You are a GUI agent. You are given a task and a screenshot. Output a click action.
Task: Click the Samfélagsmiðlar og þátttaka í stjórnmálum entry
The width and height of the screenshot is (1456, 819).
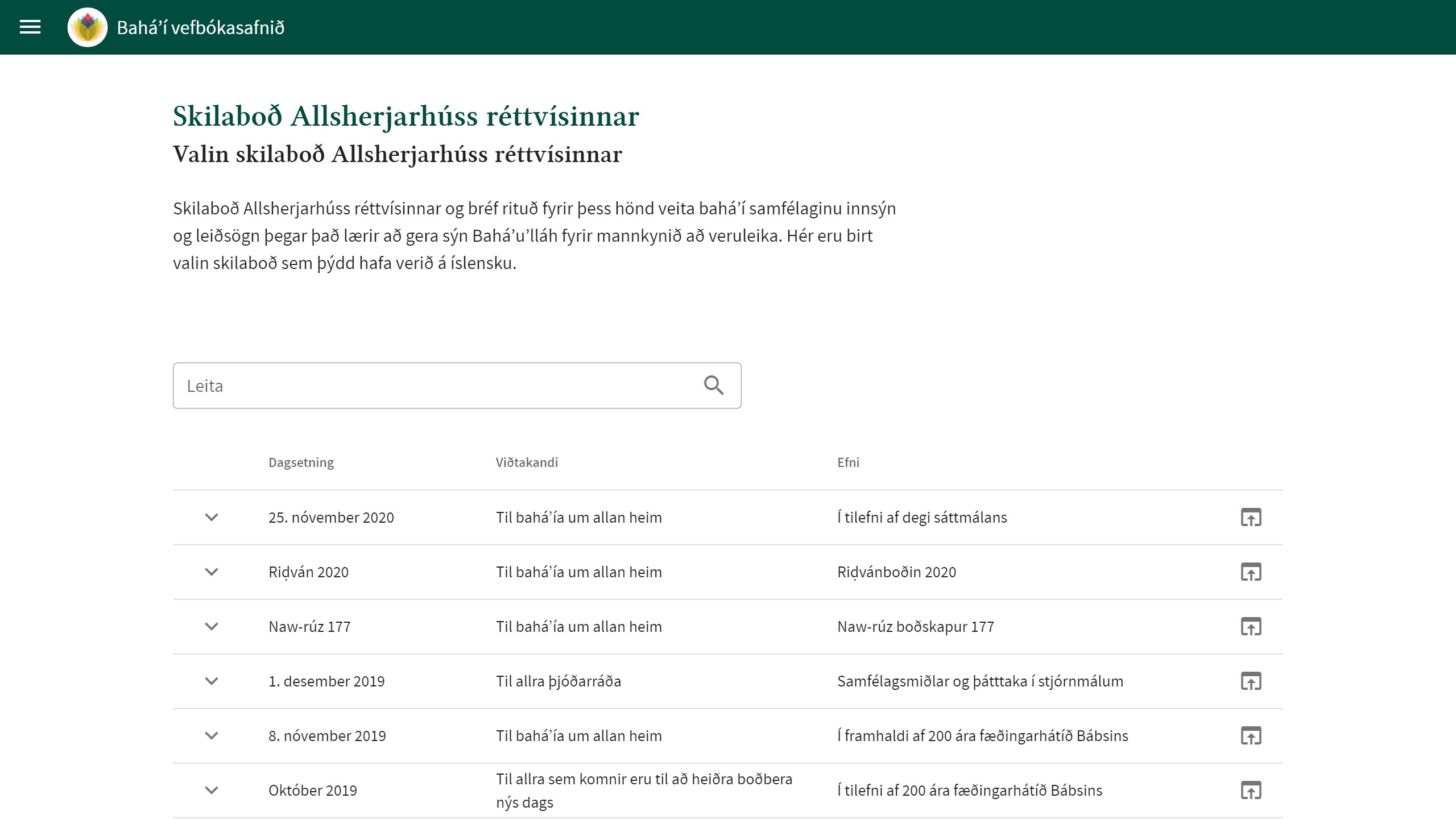click(980, 681)
